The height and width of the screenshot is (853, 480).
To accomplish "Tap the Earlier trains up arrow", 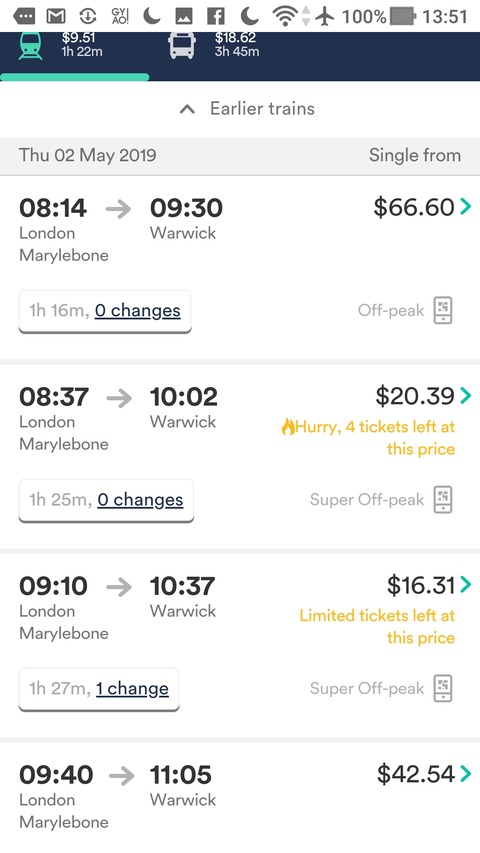I will [187, 109].
